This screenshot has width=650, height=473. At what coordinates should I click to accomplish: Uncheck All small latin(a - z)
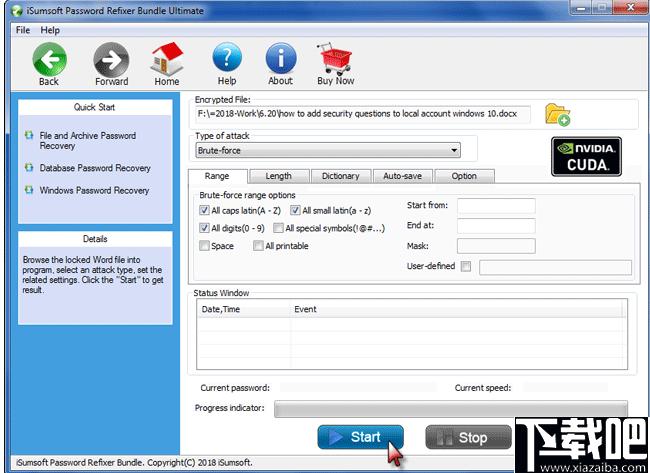pos(295,210)
